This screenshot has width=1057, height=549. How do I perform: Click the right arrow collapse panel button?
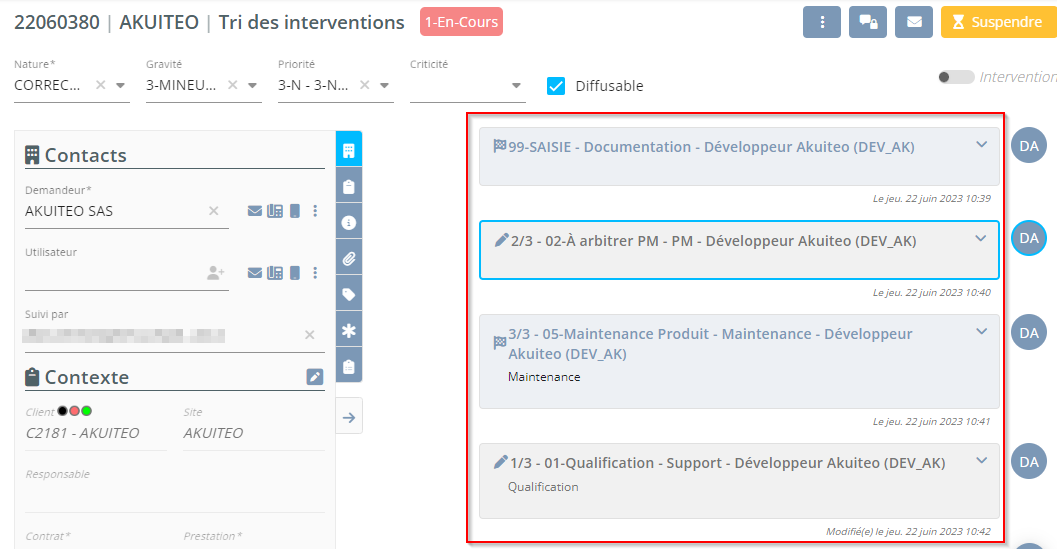click(349, 417)
